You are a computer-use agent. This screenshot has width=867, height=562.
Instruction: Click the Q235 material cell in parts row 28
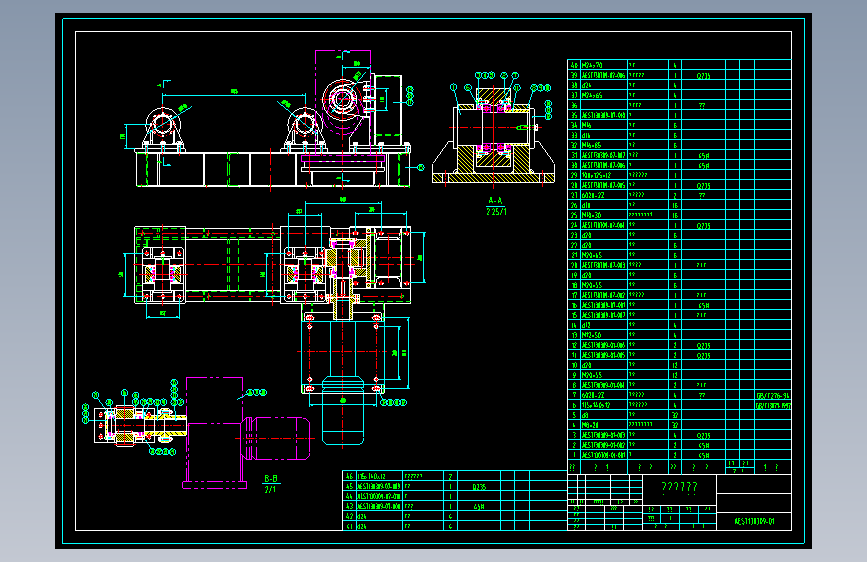pyautogui.click(x=703, y=186)
